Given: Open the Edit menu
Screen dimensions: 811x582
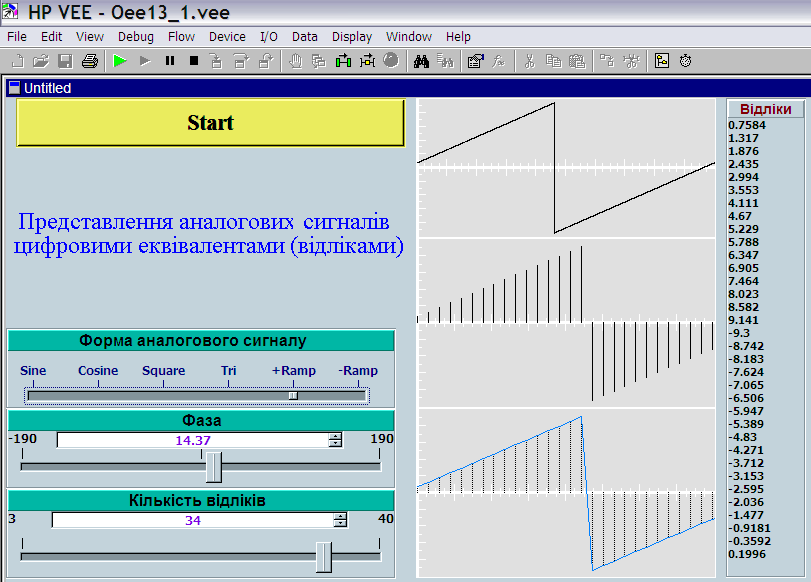Looking at the screenshot, I should 51,37.
